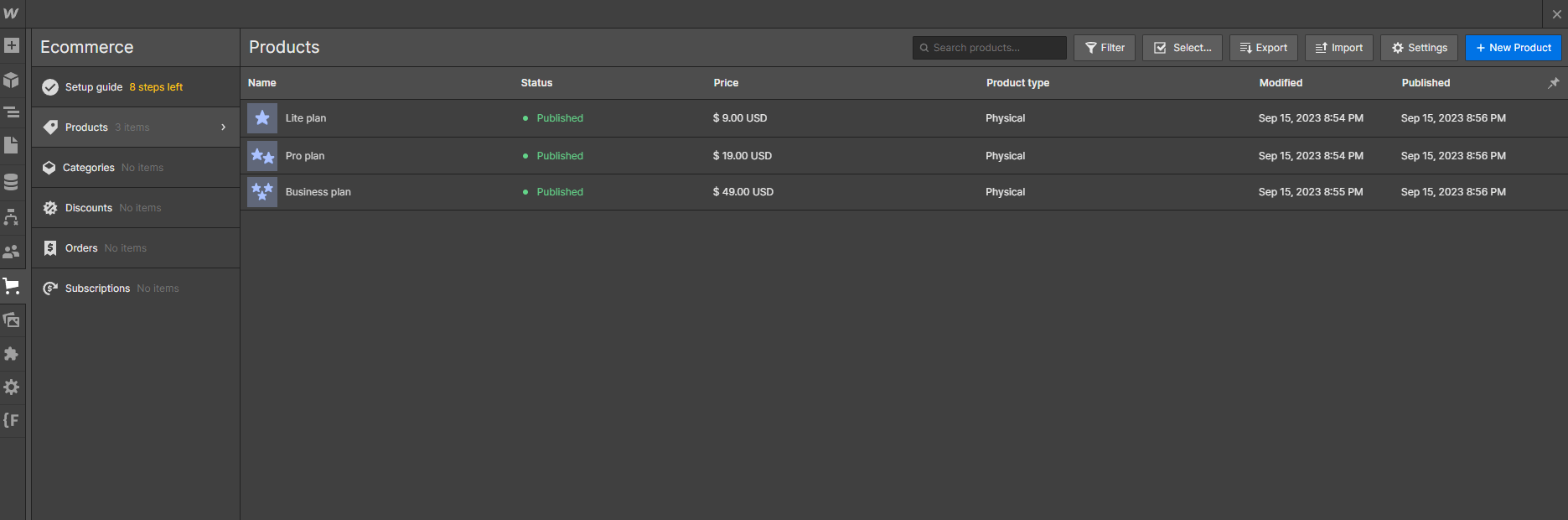Sort by Published column header
The width and height of the screenshot is (1568, 520).
tap(1426, 83)
